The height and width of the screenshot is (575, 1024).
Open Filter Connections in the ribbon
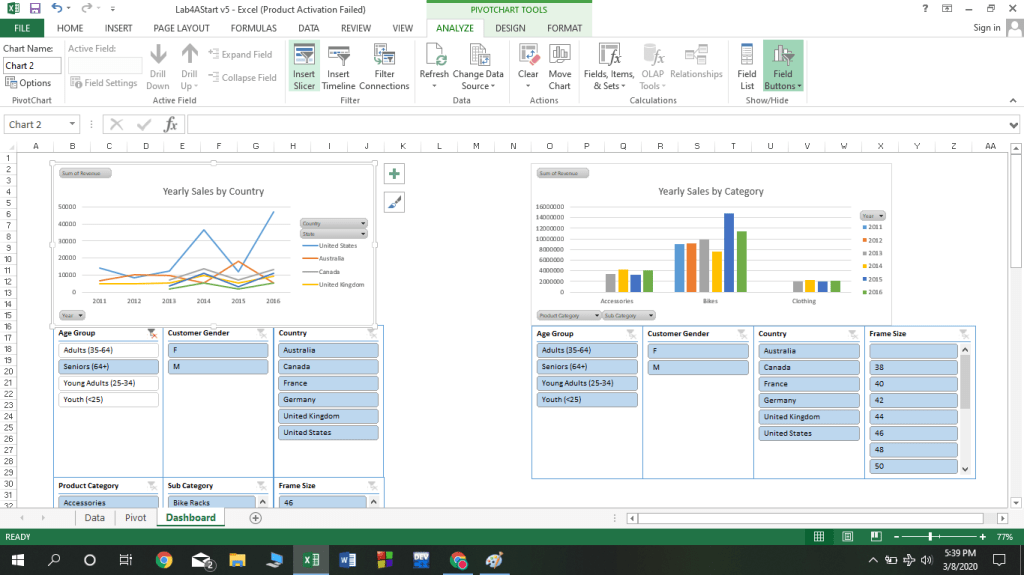384,56
